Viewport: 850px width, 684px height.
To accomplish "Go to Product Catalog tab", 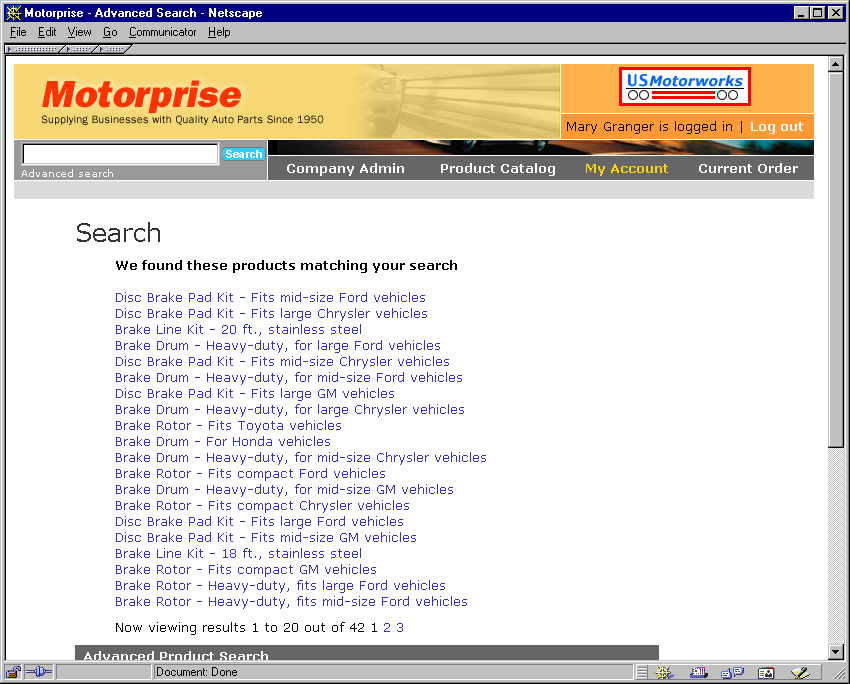I will 498,169.
